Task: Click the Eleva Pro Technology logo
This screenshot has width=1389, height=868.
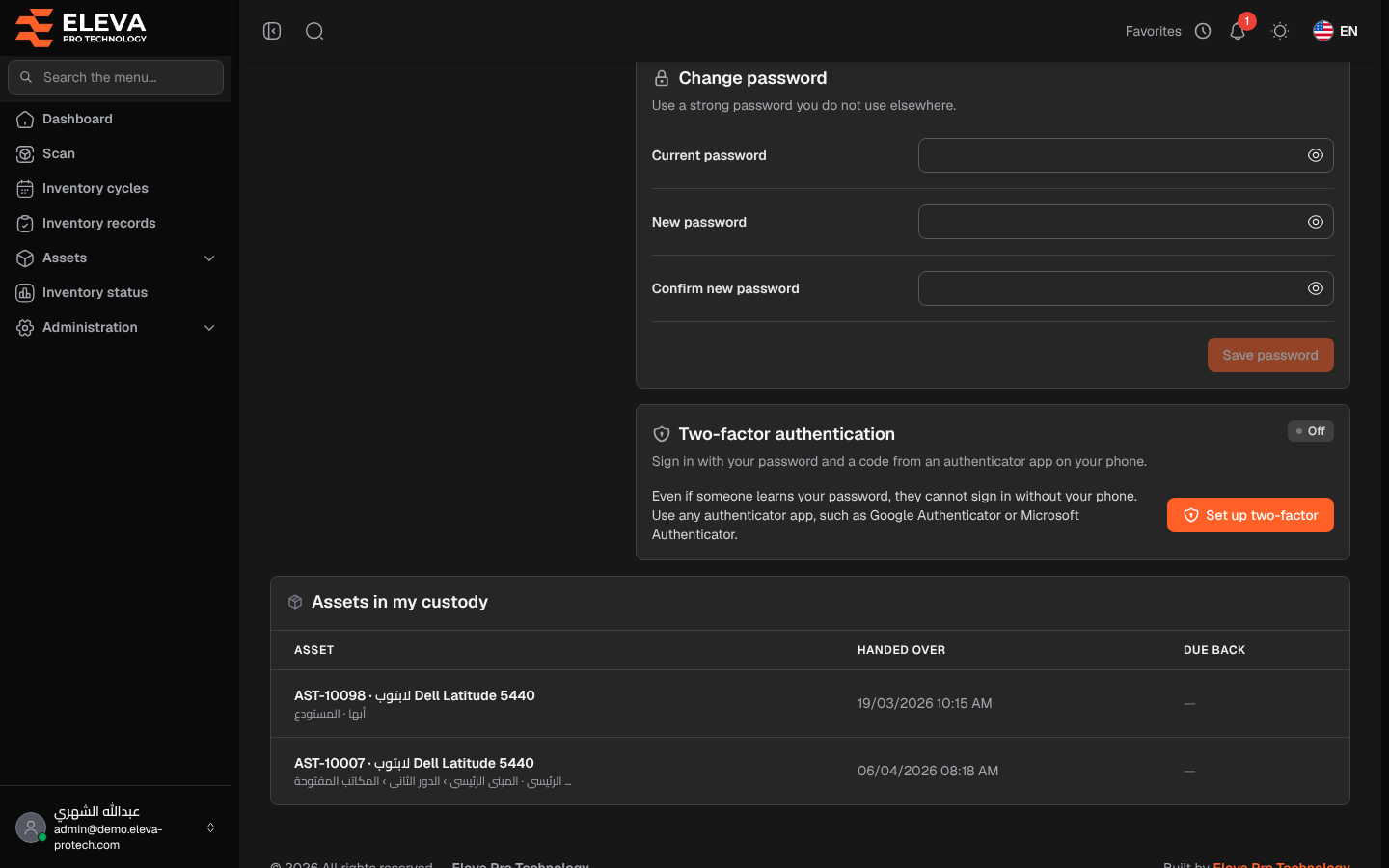Action: pos(81,27)
